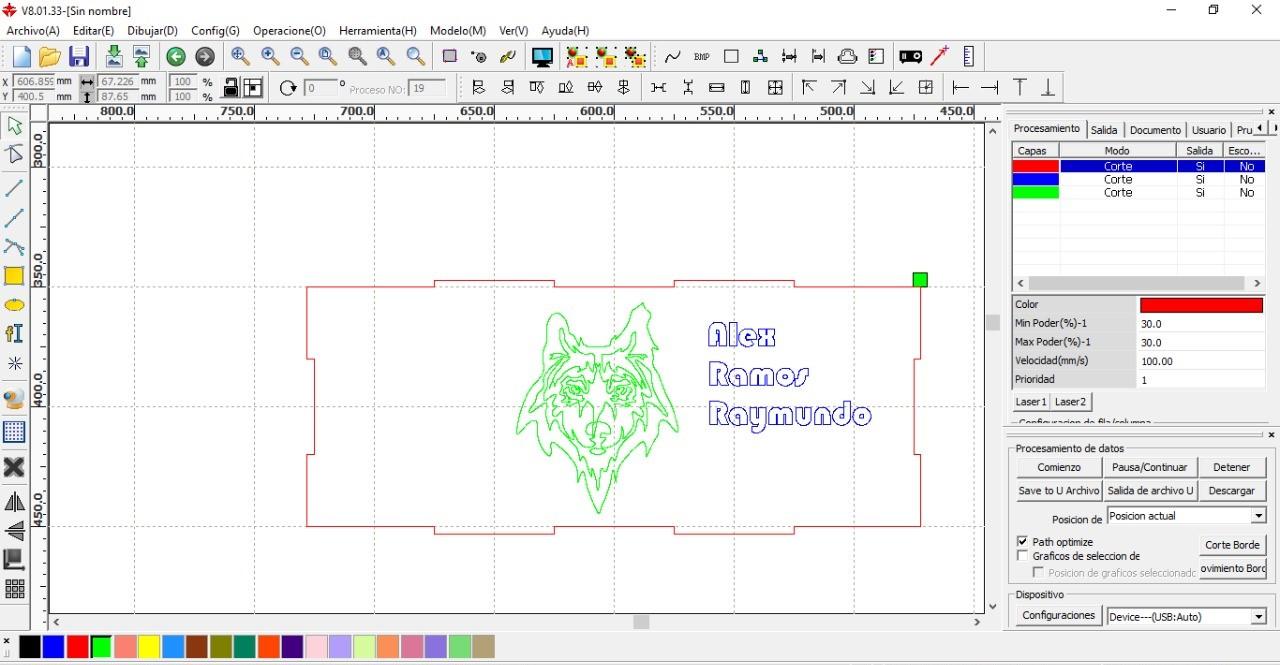This screenshot has height=665, width=1280.
Task: Click the vertical mirror tool
Action: tap(15, 530)
